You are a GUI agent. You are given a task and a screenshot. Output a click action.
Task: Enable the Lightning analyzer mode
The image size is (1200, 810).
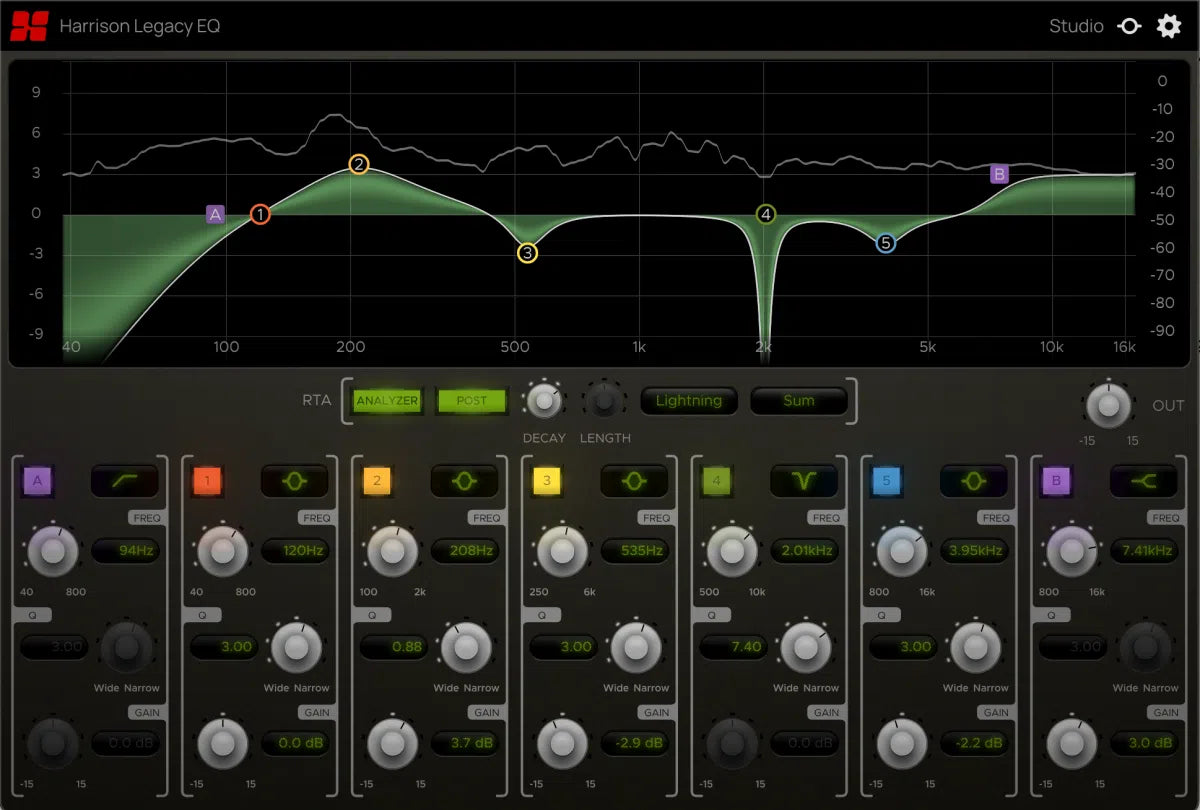[689, 400]
